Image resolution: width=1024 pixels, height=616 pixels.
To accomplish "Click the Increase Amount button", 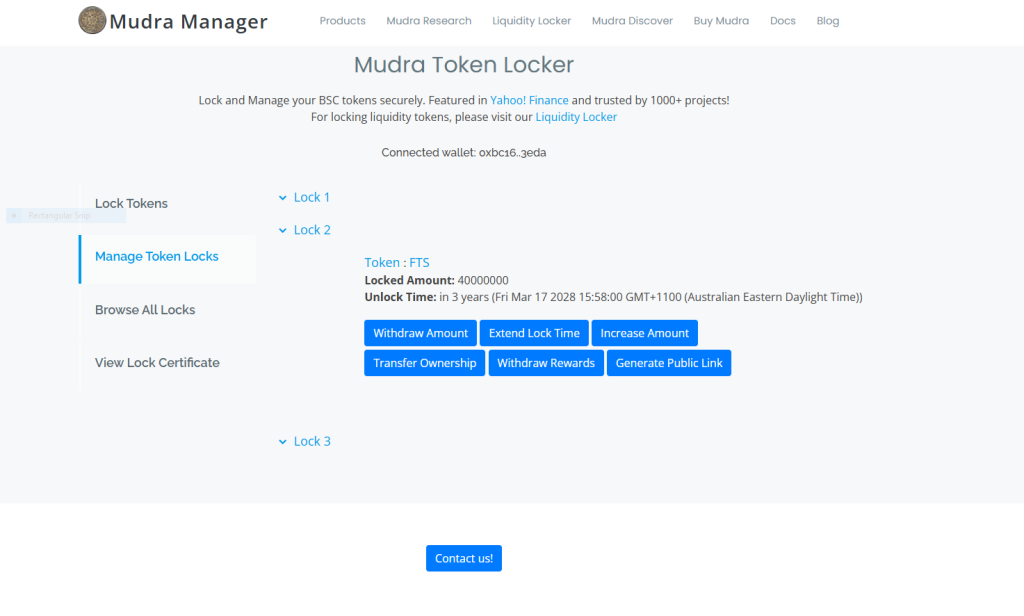I will pos(645,333).
